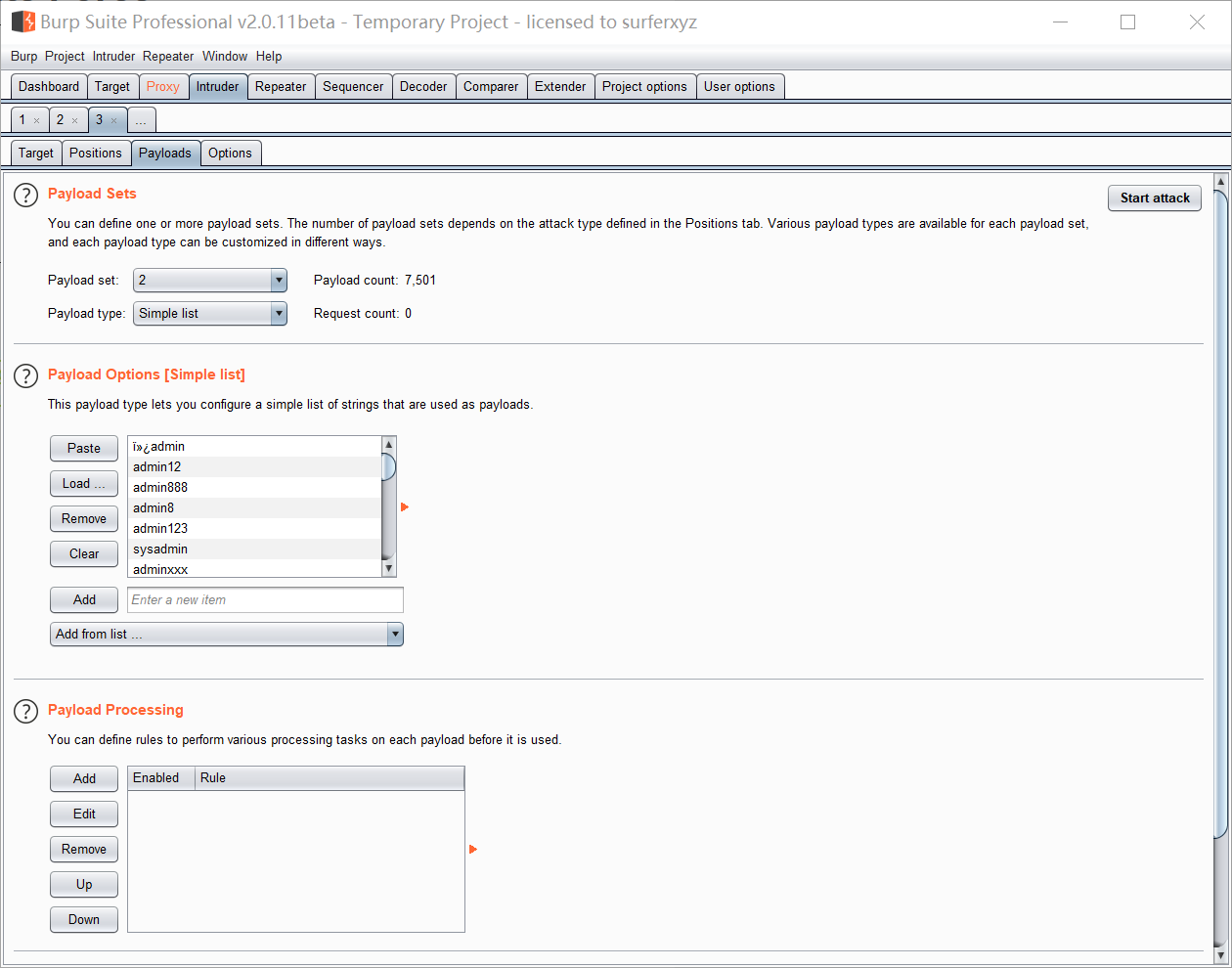This screenshot has width=1232, height=968.
Task: Select payload entry sysadmin
Action: (254, 550)
